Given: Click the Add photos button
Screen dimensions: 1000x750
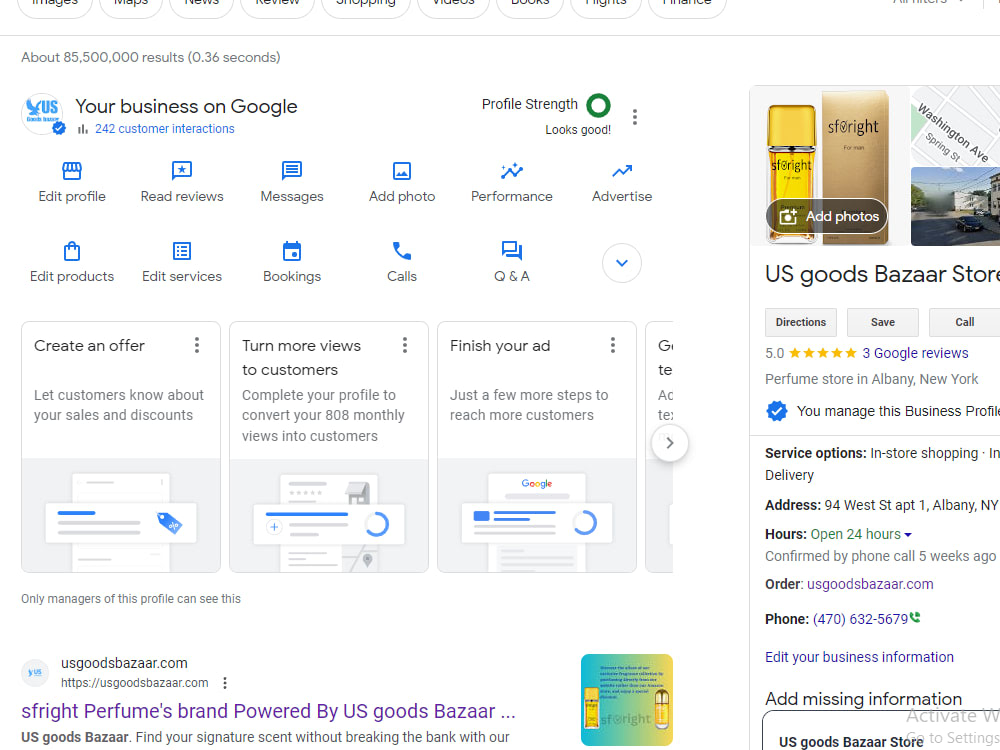Looking at the screenshot, I should pos(827,216).
